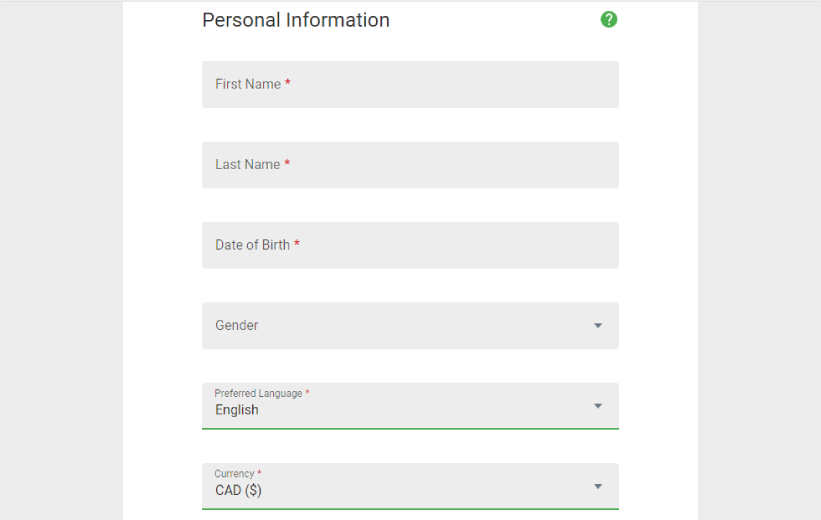Click the Preferred Language dropdown arrow
The width and height of the screenshot is (821, 520).
[x=597, y=406]
